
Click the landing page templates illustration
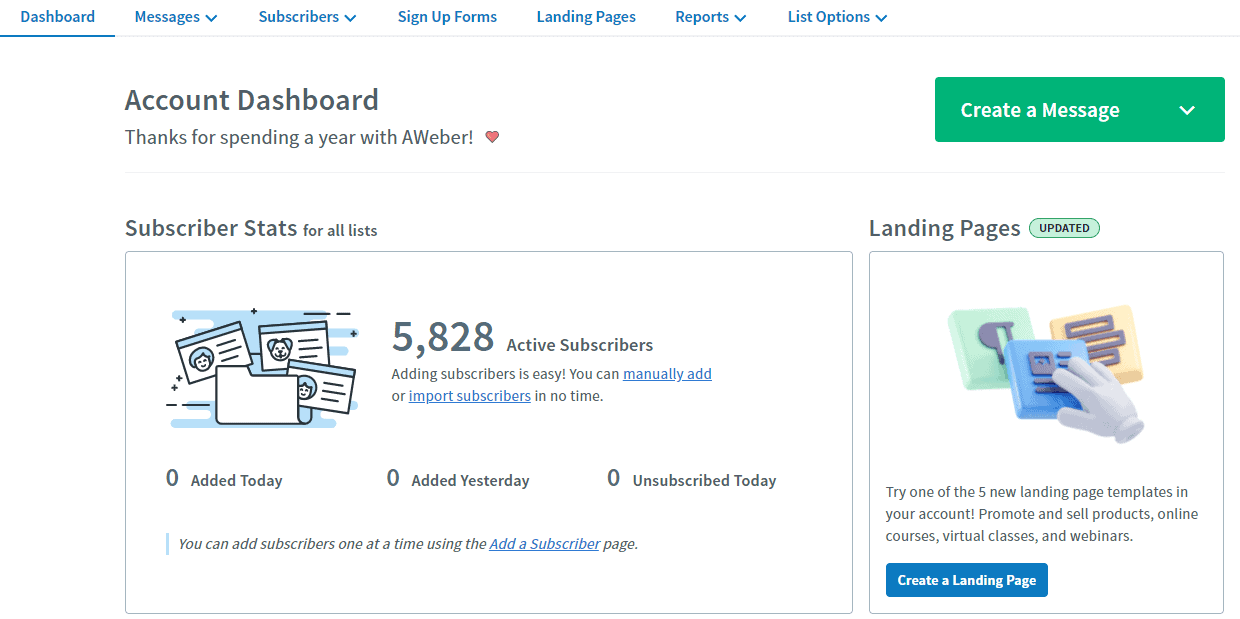tap(1046, 373)
